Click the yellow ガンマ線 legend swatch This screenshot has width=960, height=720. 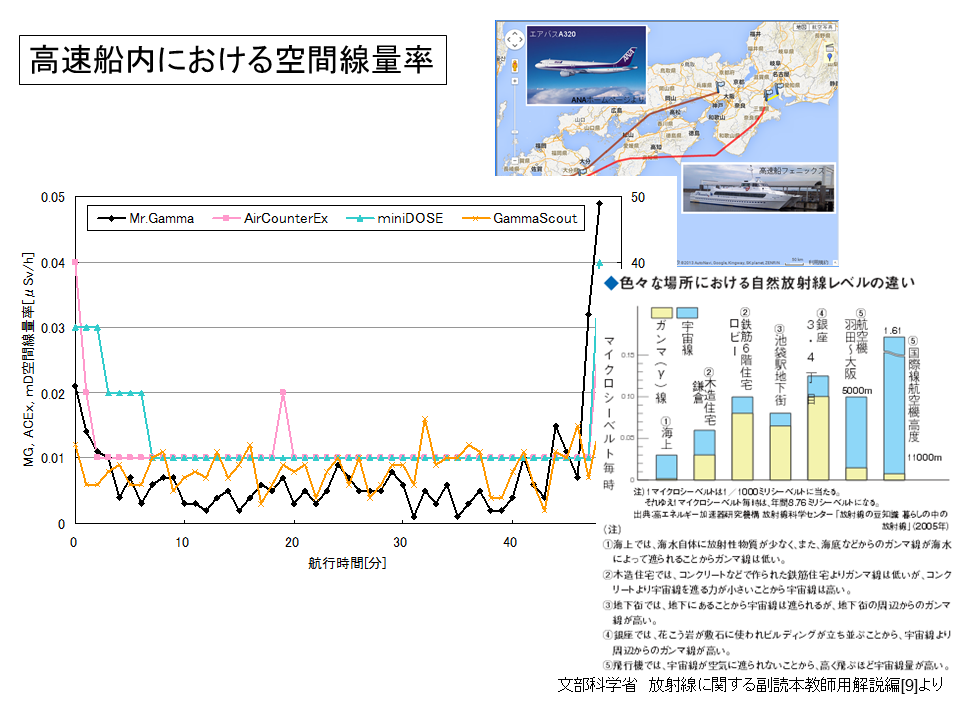[x=661, y=313]
